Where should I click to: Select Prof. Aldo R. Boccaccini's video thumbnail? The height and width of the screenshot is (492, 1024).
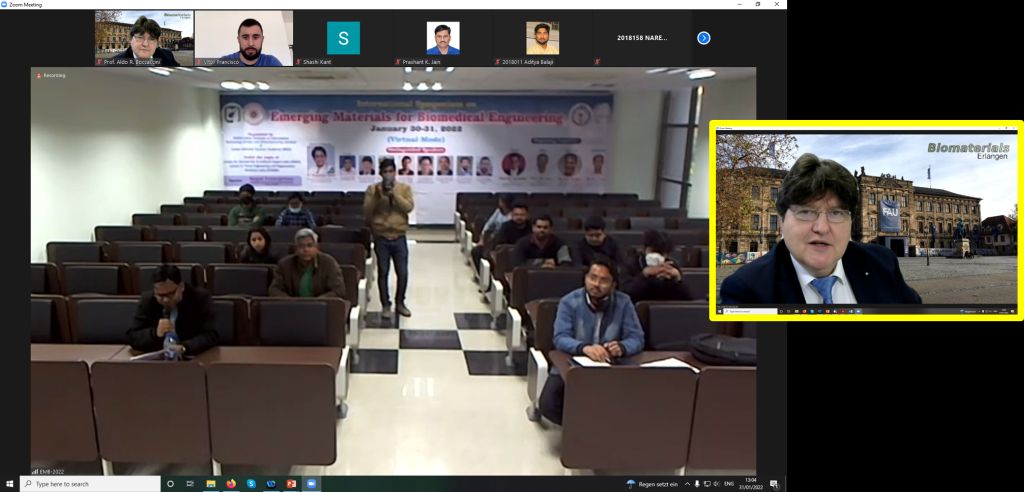tap(144, 38)
